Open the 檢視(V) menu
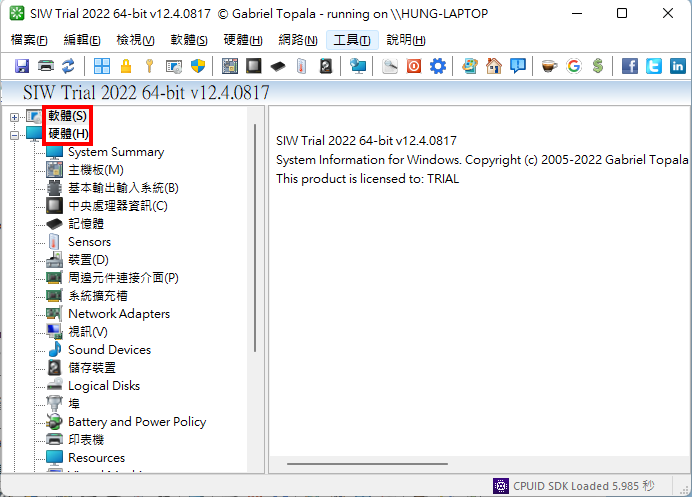The image size is (696, 500). [135, 40]
